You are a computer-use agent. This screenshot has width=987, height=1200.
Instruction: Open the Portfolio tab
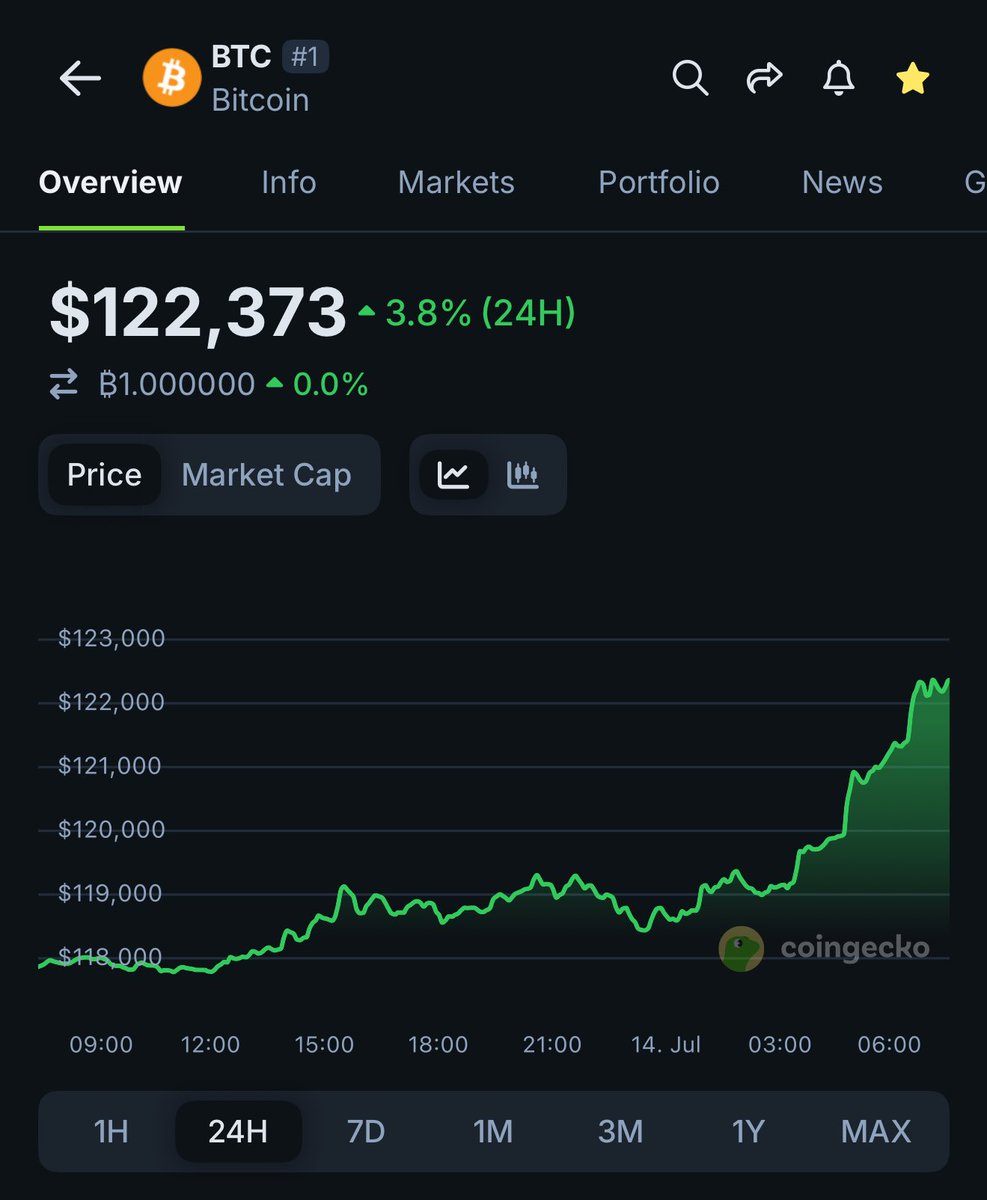point(659,182)
